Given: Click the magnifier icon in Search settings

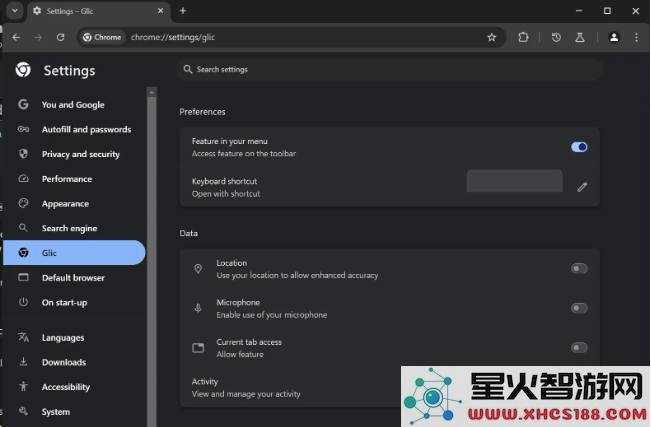Looking at the screenshot, I should [188, 69].
